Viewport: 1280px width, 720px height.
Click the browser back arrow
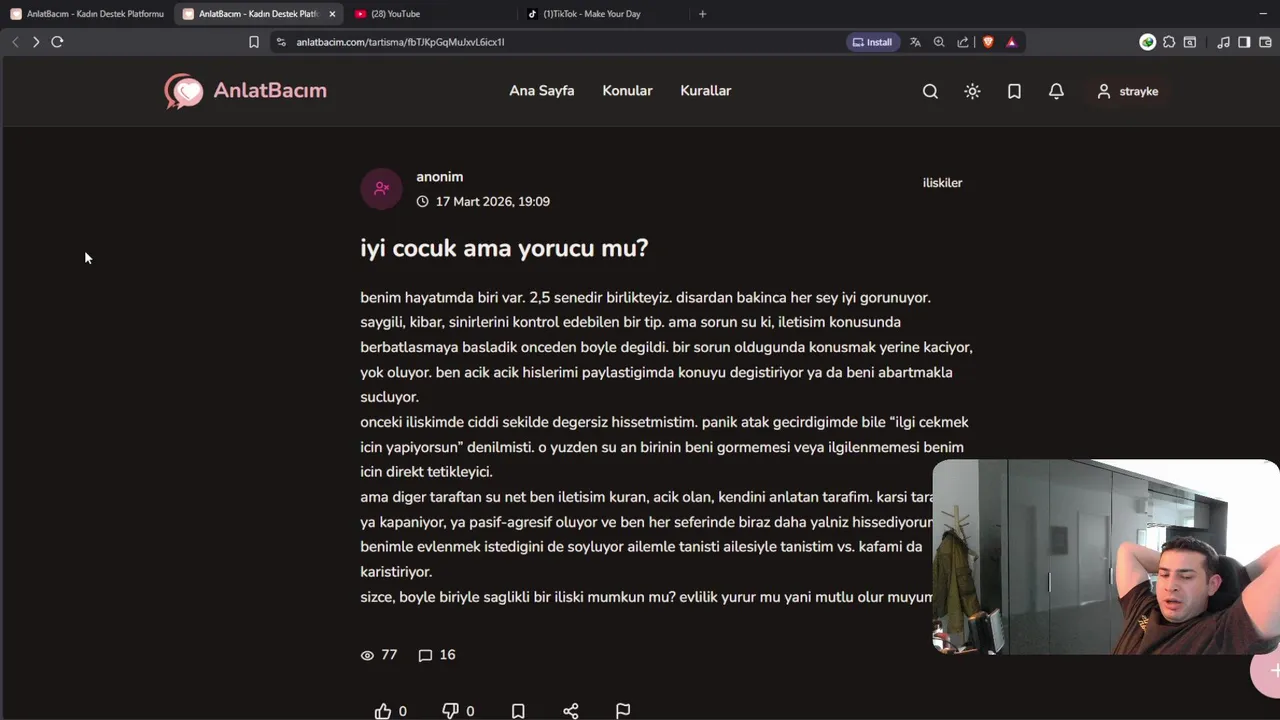tap(15, 42)
